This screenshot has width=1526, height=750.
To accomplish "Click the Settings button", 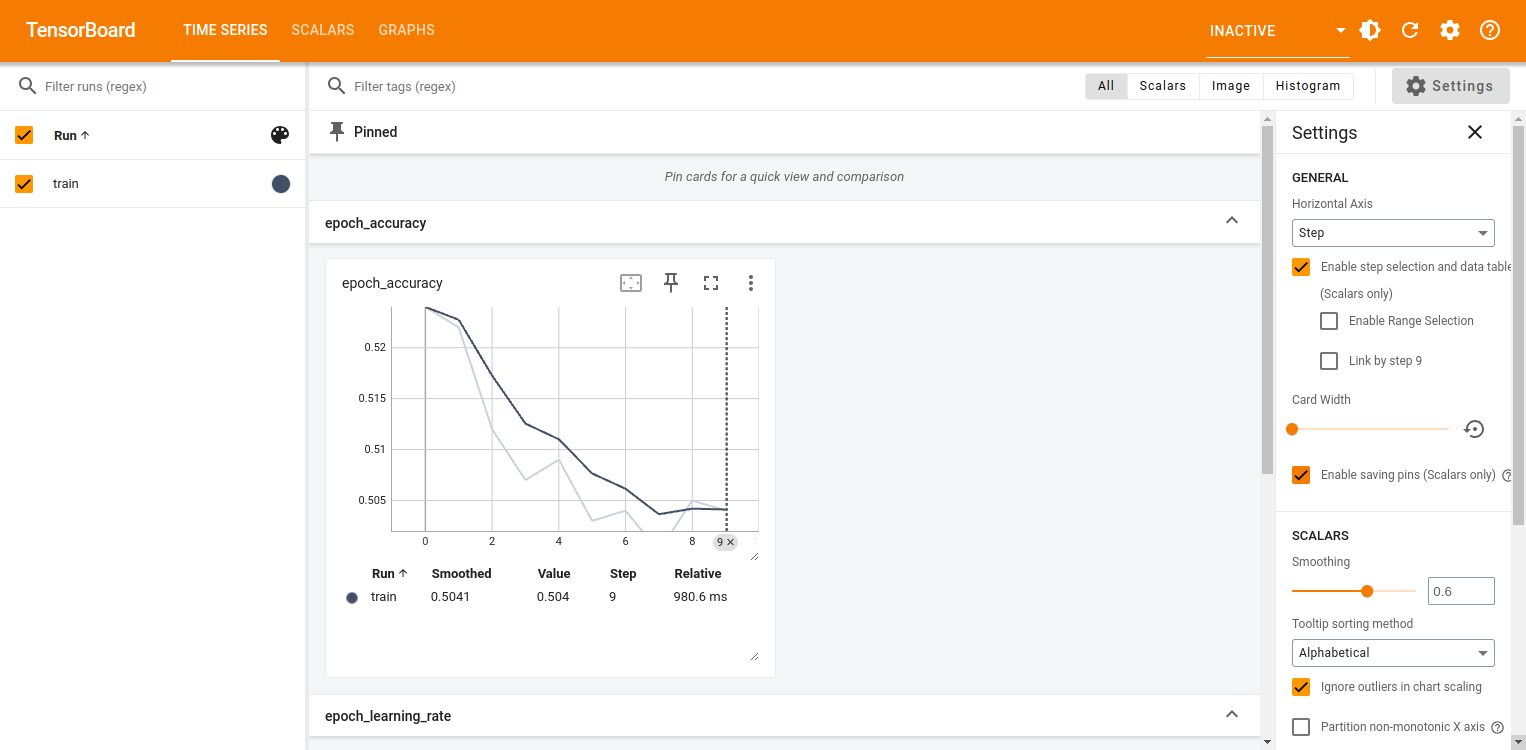I will 1449,86.
